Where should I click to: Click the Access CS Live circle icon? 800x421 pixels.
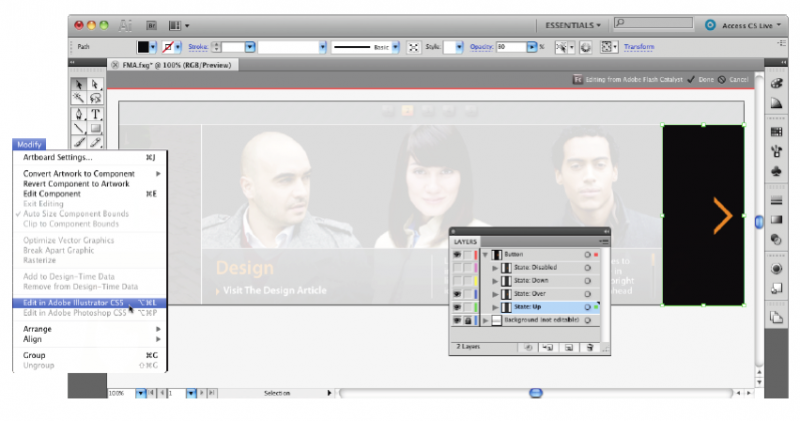[710, 25]
